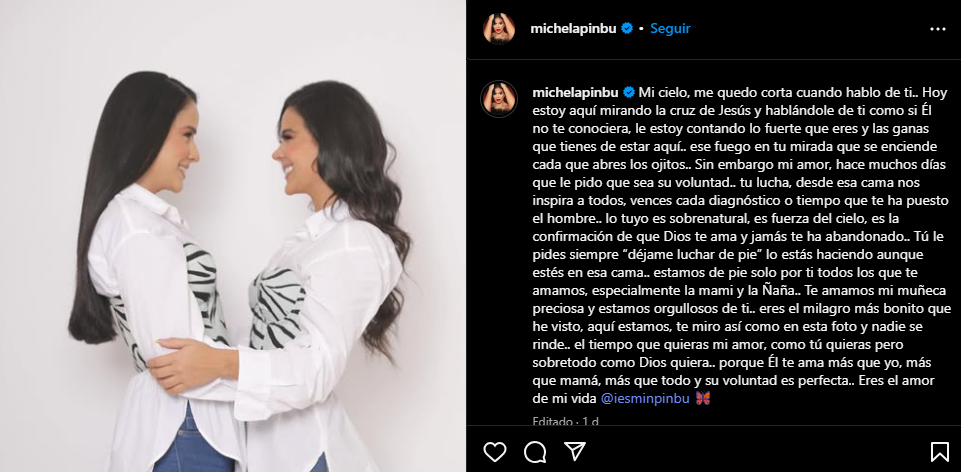
Task: Click the 'Editado · 1 d' timestamp
Action: tap(565, 421)
